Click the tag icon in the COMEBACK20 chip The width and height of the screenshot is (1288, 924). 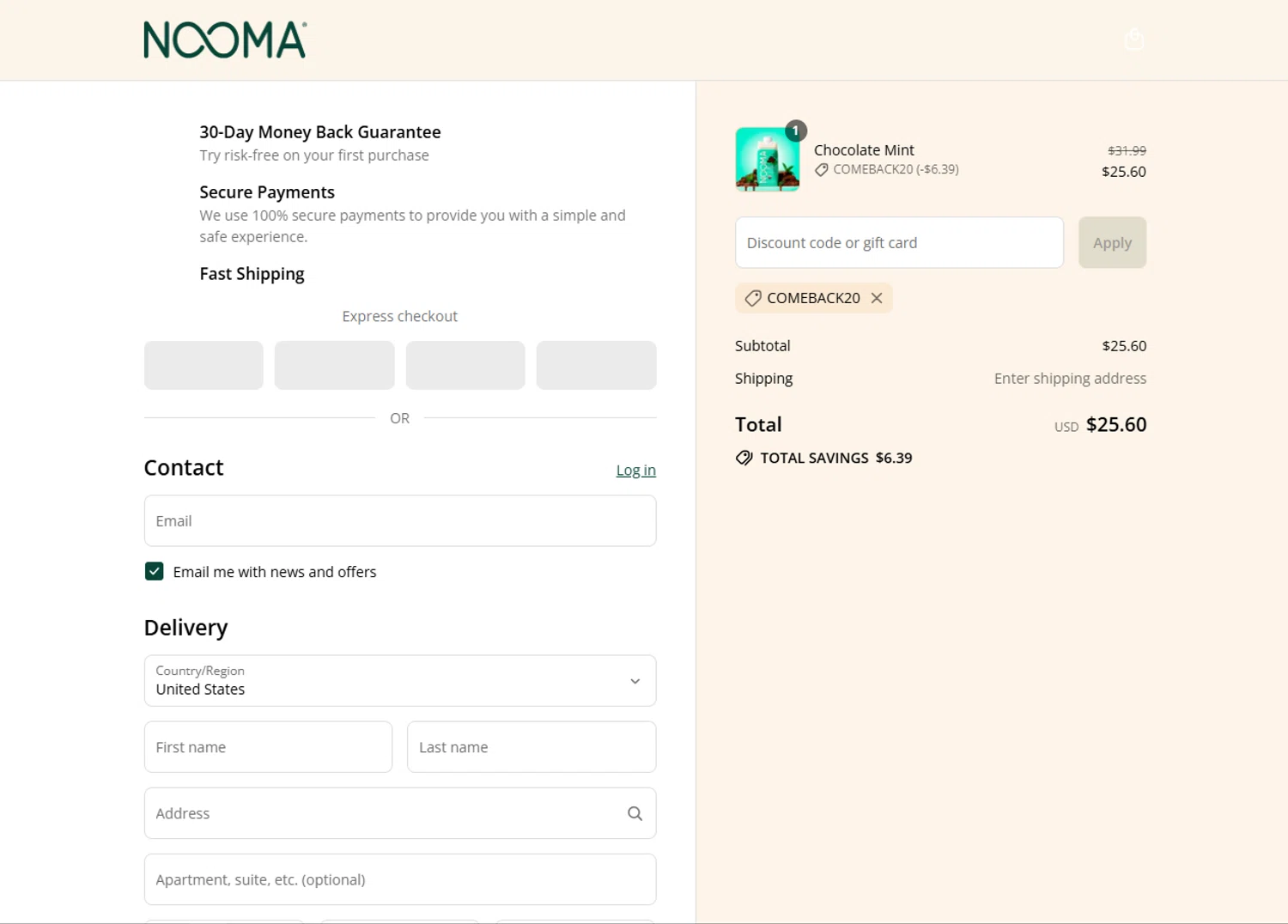(x=753, y=298)
